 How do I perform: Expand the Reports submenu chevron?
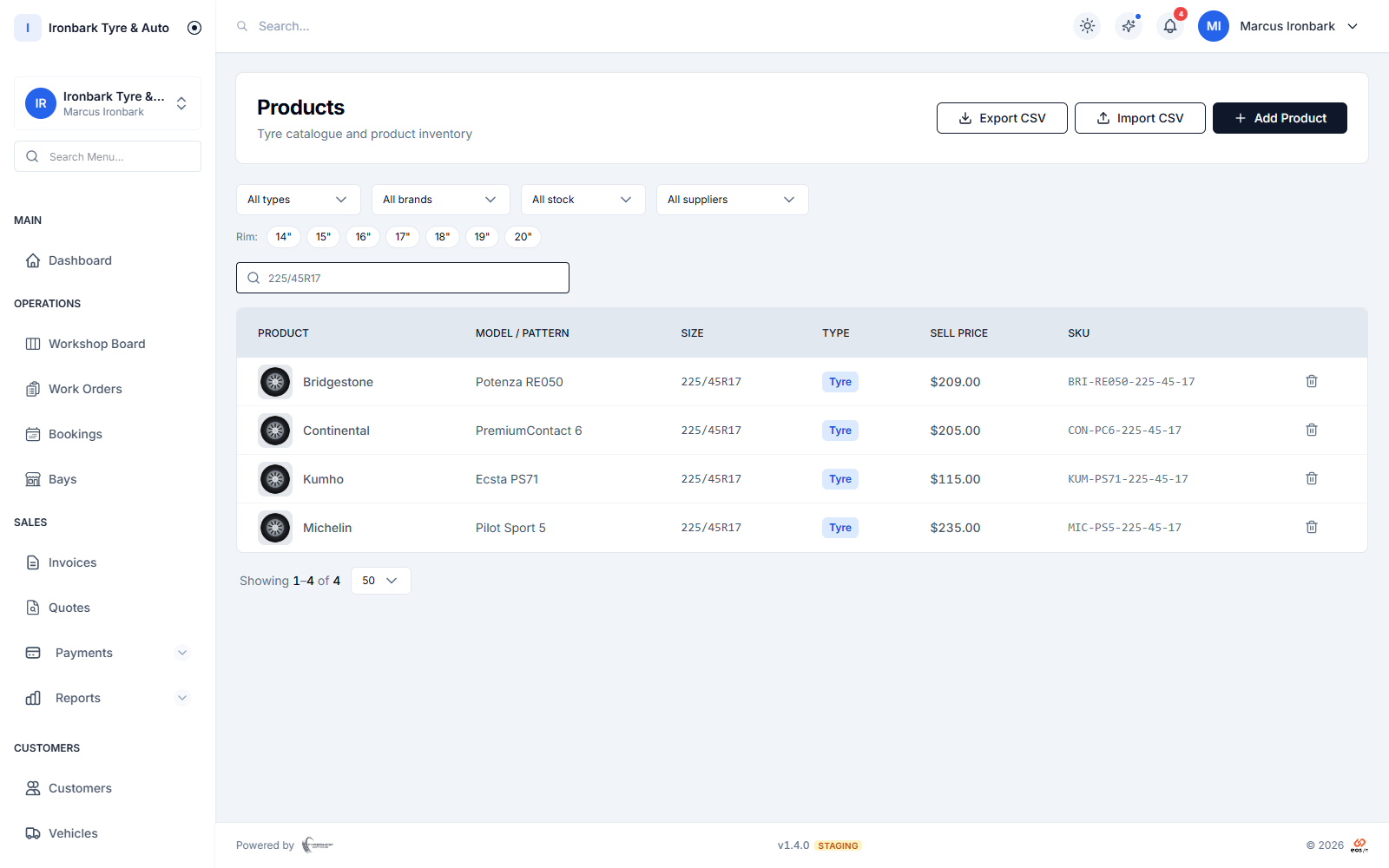[x=182, y=698]
